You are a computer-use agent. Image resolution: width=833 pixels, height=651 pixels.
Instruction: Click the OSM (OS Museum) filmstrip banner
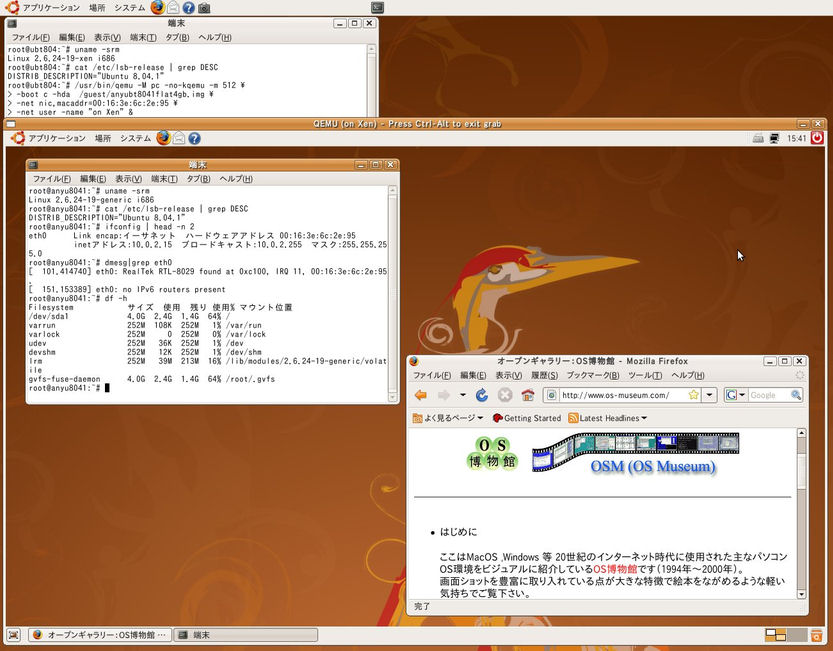pos(635,453)
